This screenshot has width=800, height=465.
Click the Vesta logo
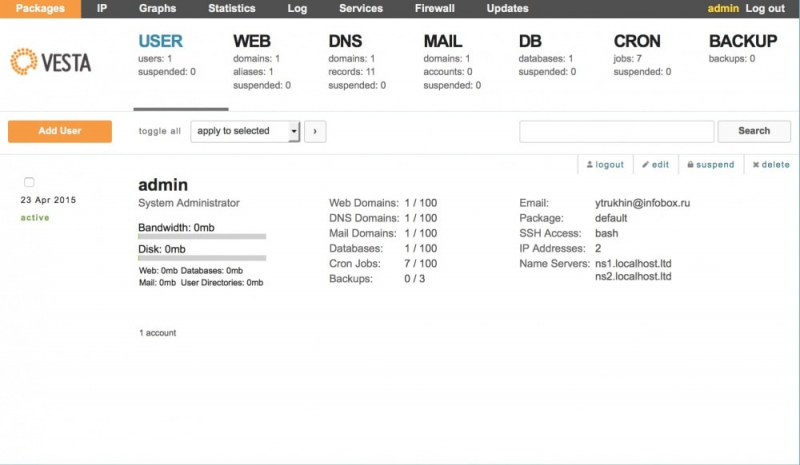tap(51, 62)
